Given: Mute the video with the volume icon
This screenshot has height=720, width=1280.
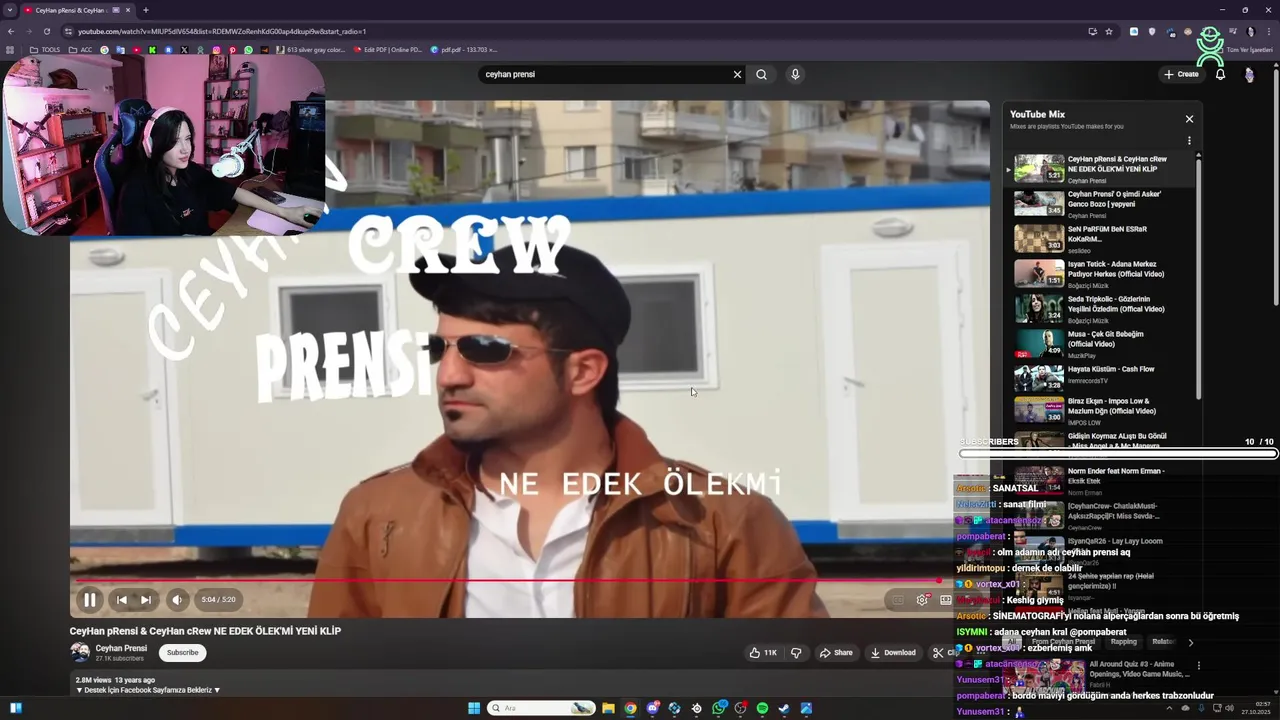Looking at the screenshot, I should click(x=177, y=600).
